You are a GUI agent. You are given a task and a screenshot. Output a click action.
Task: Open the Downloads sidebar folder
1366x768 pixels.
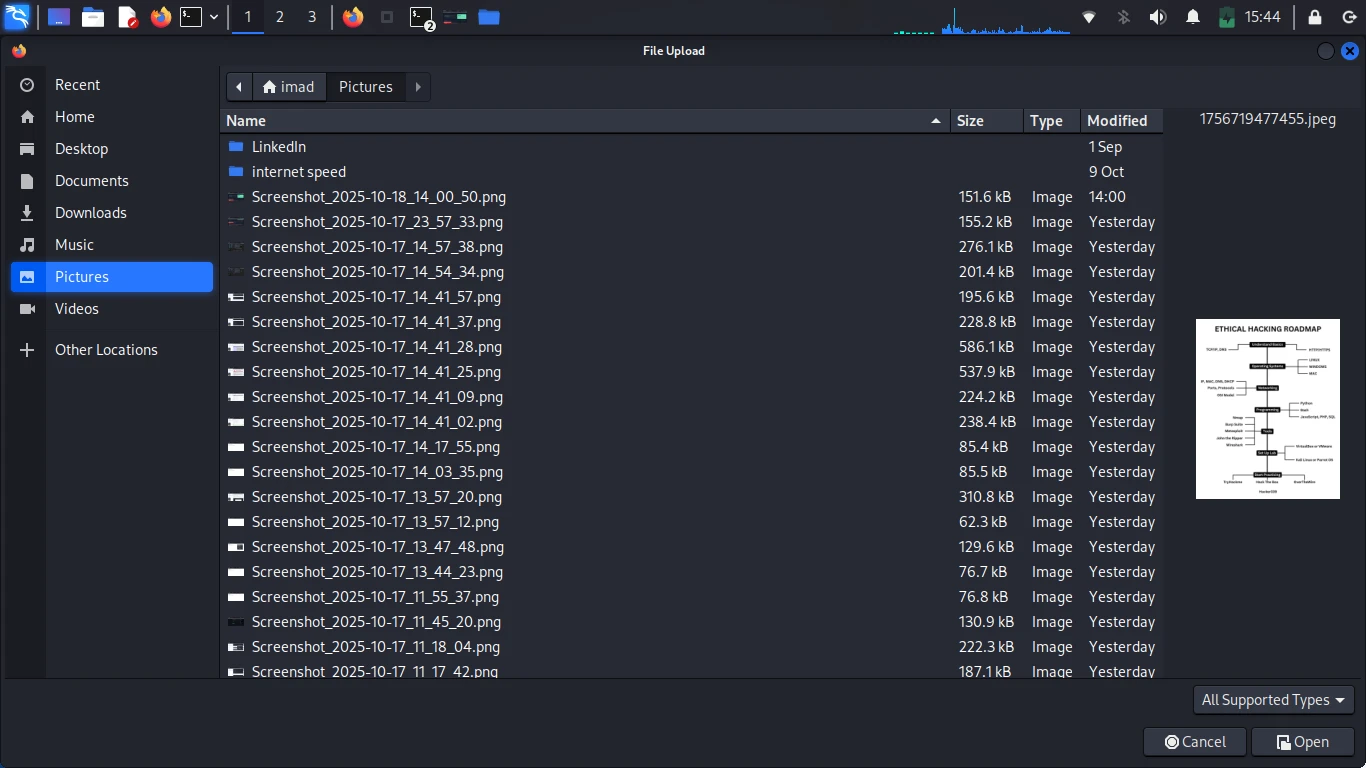(90, 213)
